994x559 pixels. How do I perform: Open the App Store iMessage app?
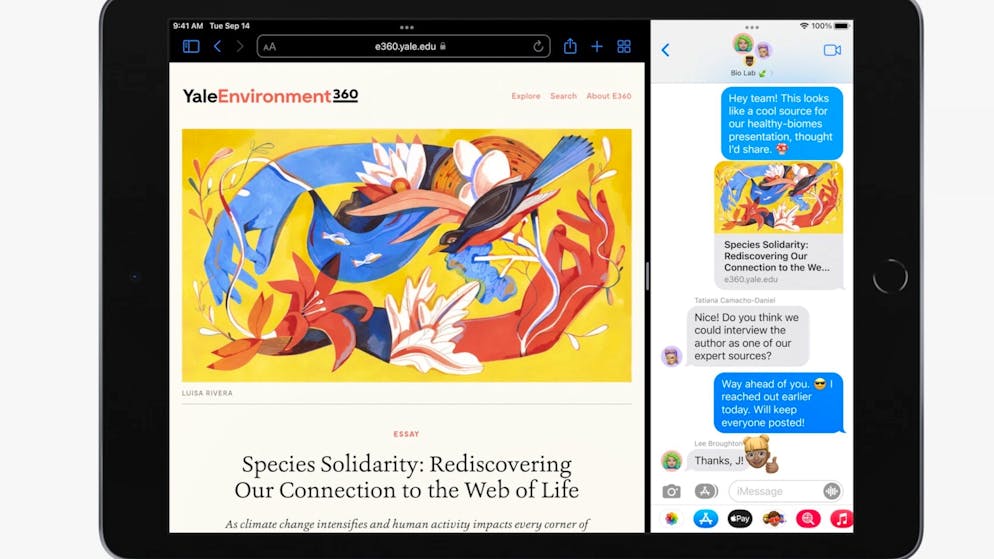[706, 519]
